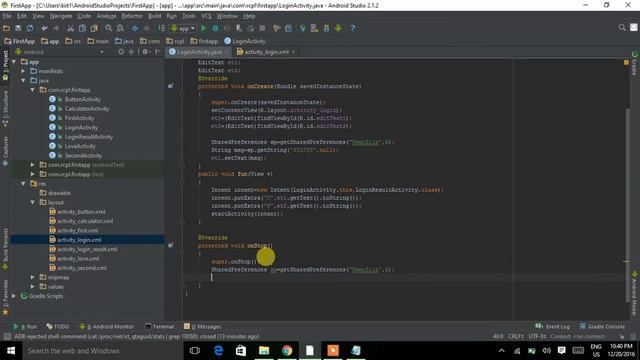Expand Gradle Scripts node
This screenshot has height=360, width=640.
click(15, 296)
